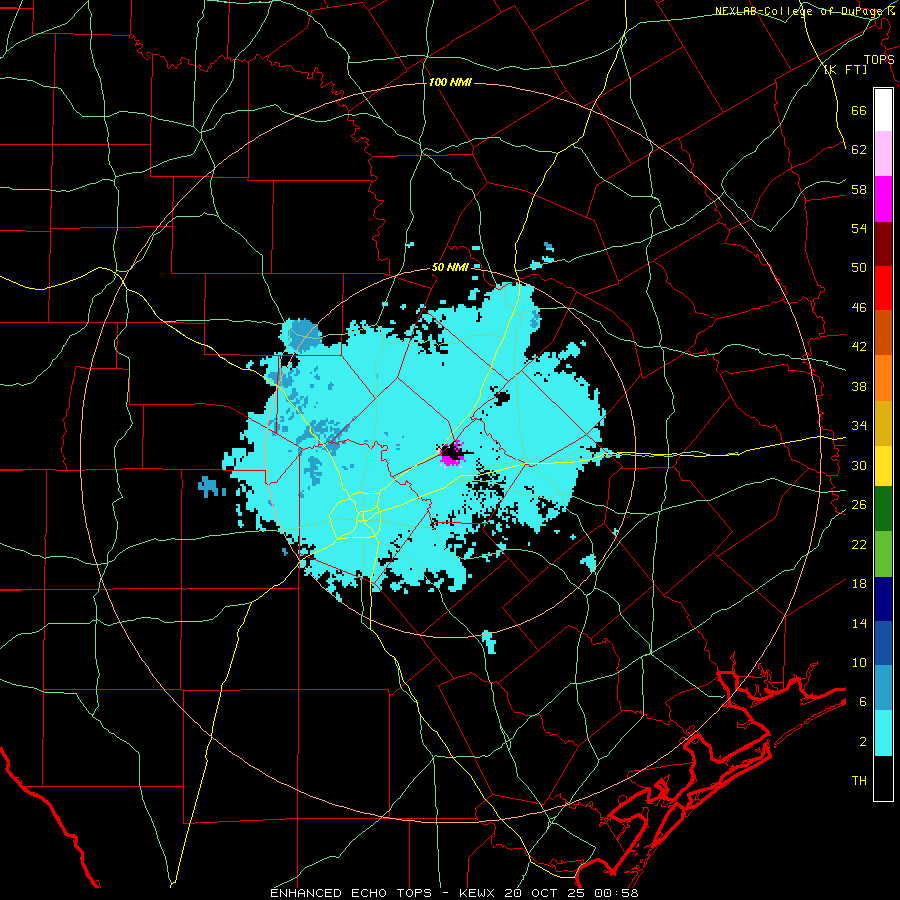
Task: Click the legend value 50
Action: (x=859, y=267)
